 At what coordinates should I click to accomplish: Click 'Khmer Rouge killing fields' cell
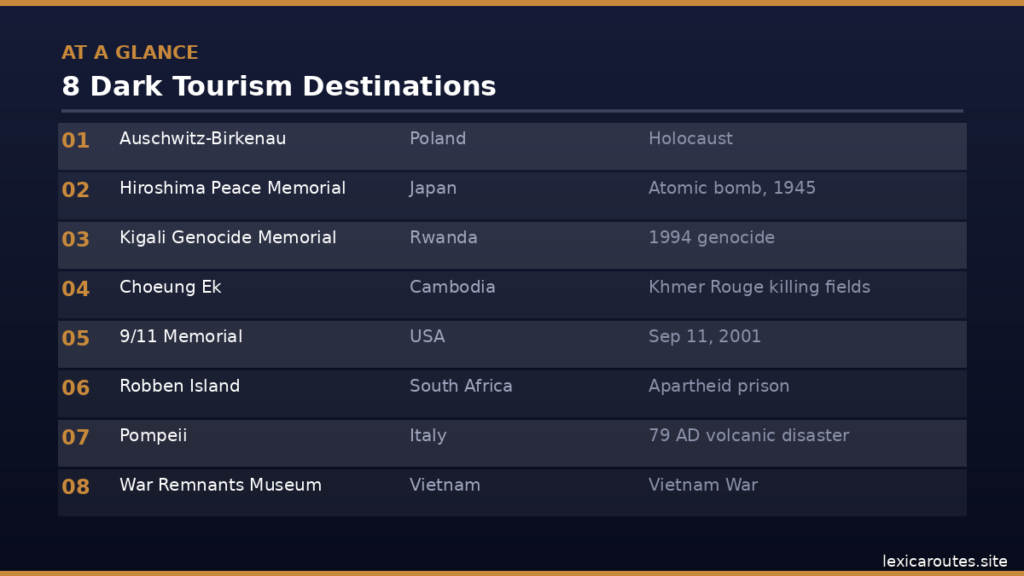coord(760,287)
